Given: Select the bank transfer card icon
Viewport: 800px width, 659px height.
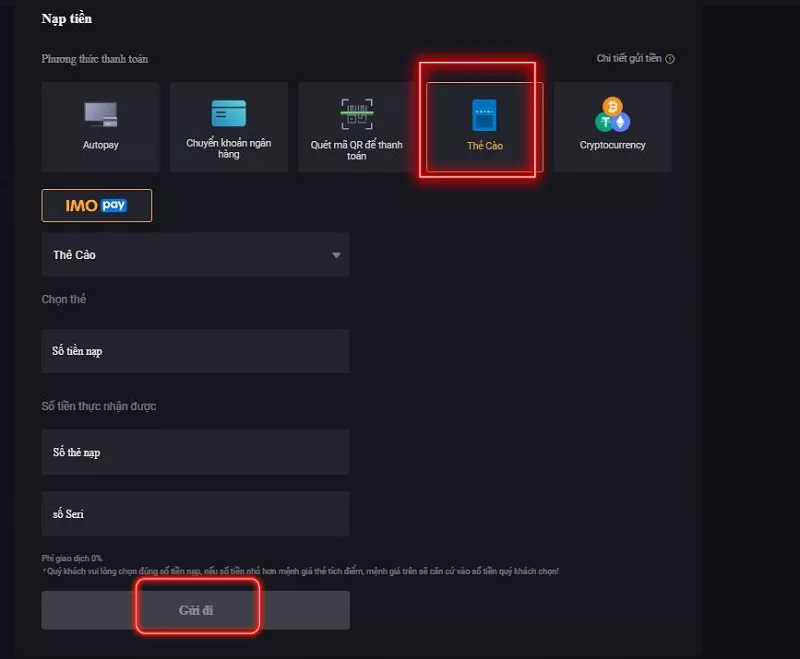Looking at the screenshot, I should (229, 113).
